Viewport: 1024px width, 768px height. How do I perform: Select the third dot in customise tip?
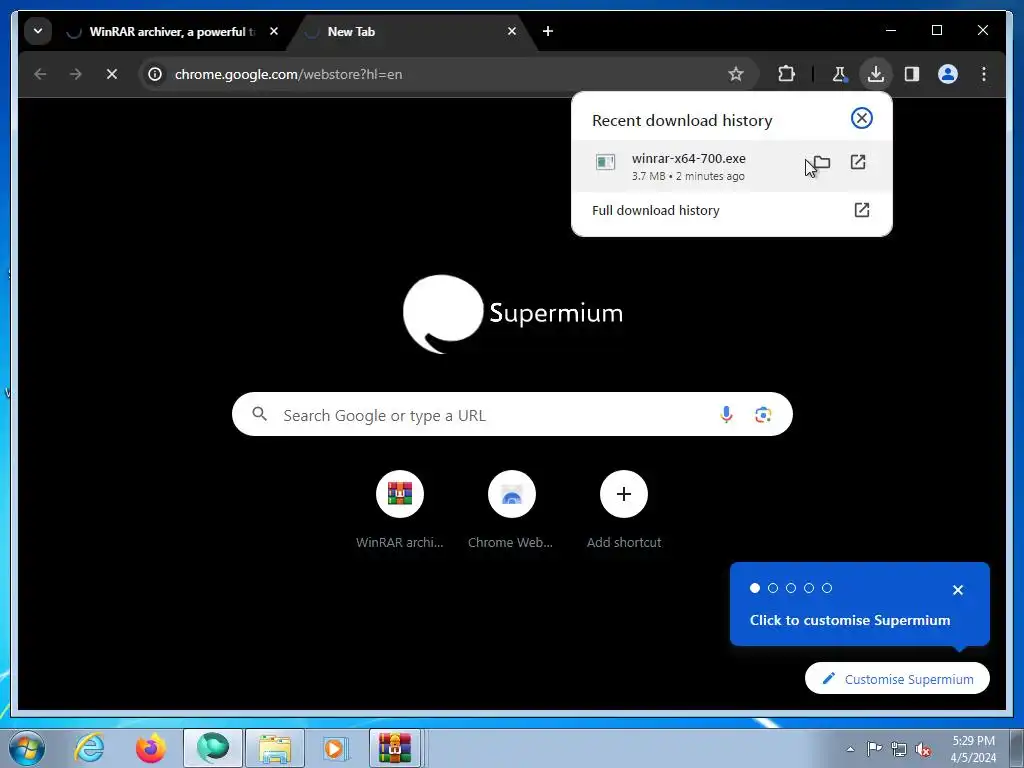(791, 588)
